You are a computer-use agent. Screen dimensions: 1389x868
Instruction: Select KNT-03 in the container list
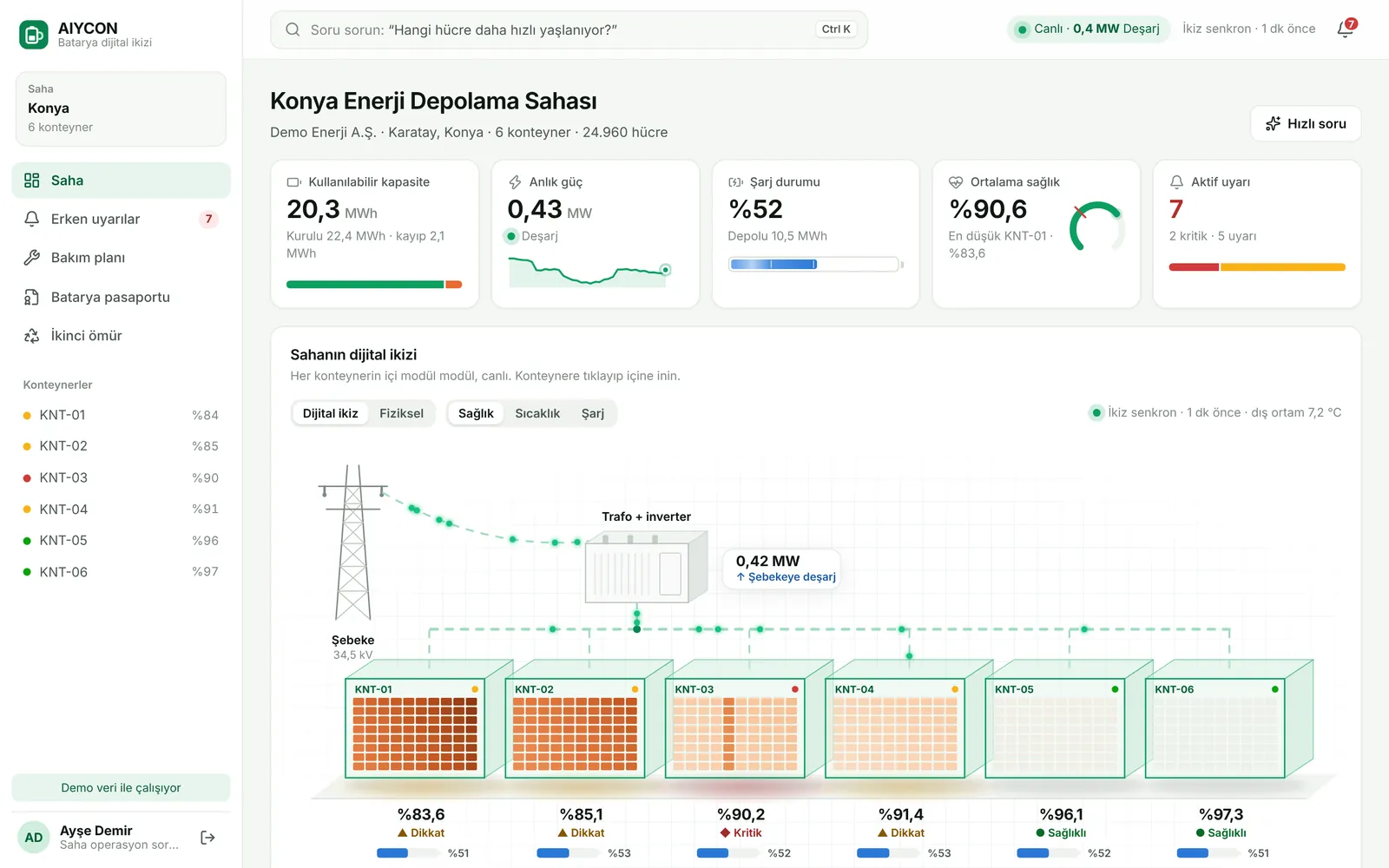[x=121, y=477]
